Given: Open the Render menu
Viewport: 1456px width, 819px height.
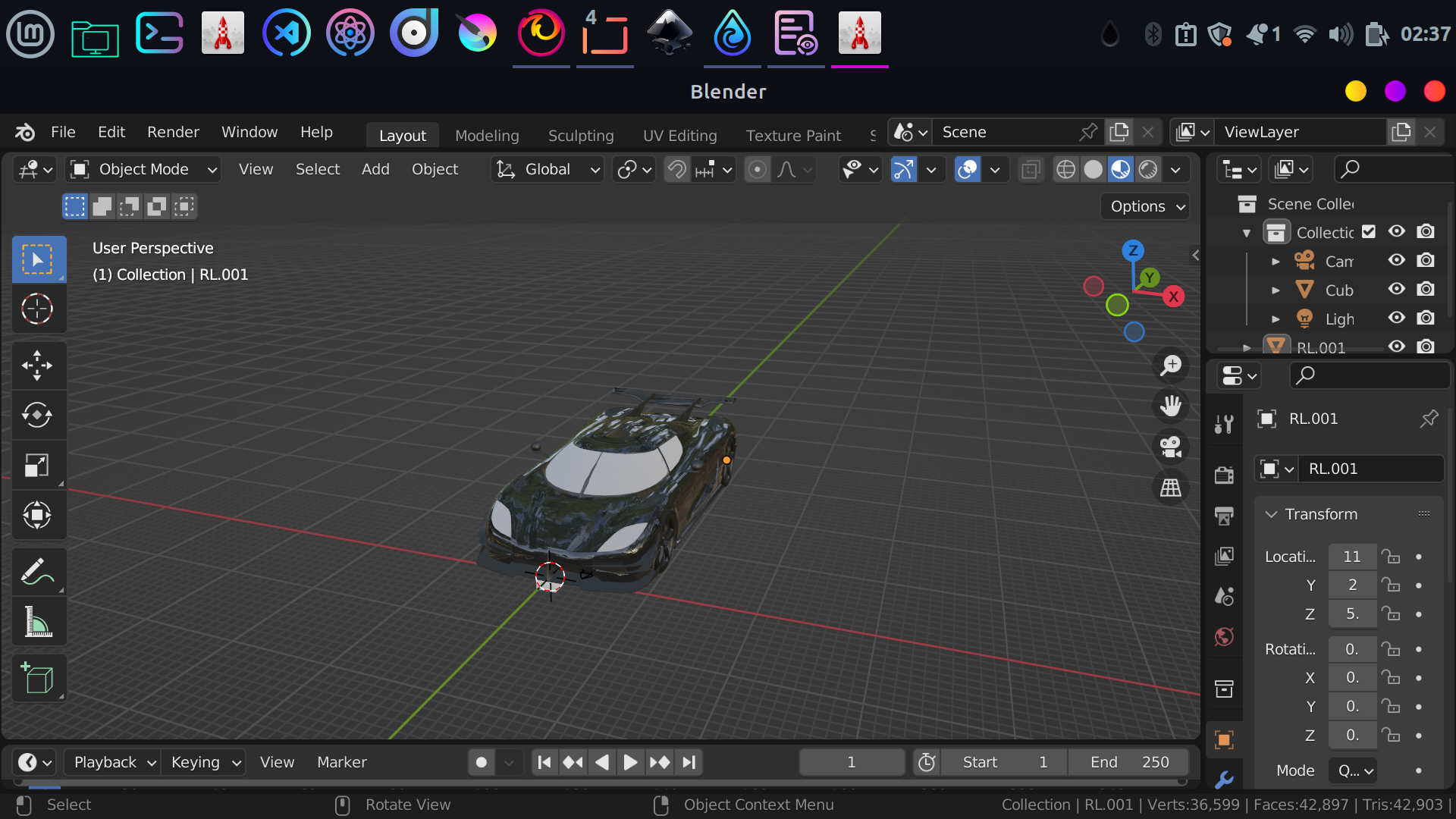Looking at the screenshot, I should 173,132.
